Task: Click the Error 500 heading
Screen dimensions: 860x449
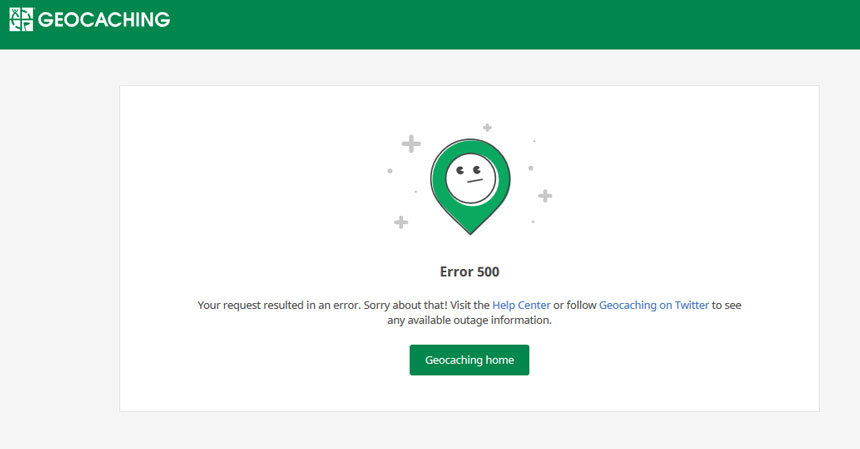Action: [x=469, y=271]
